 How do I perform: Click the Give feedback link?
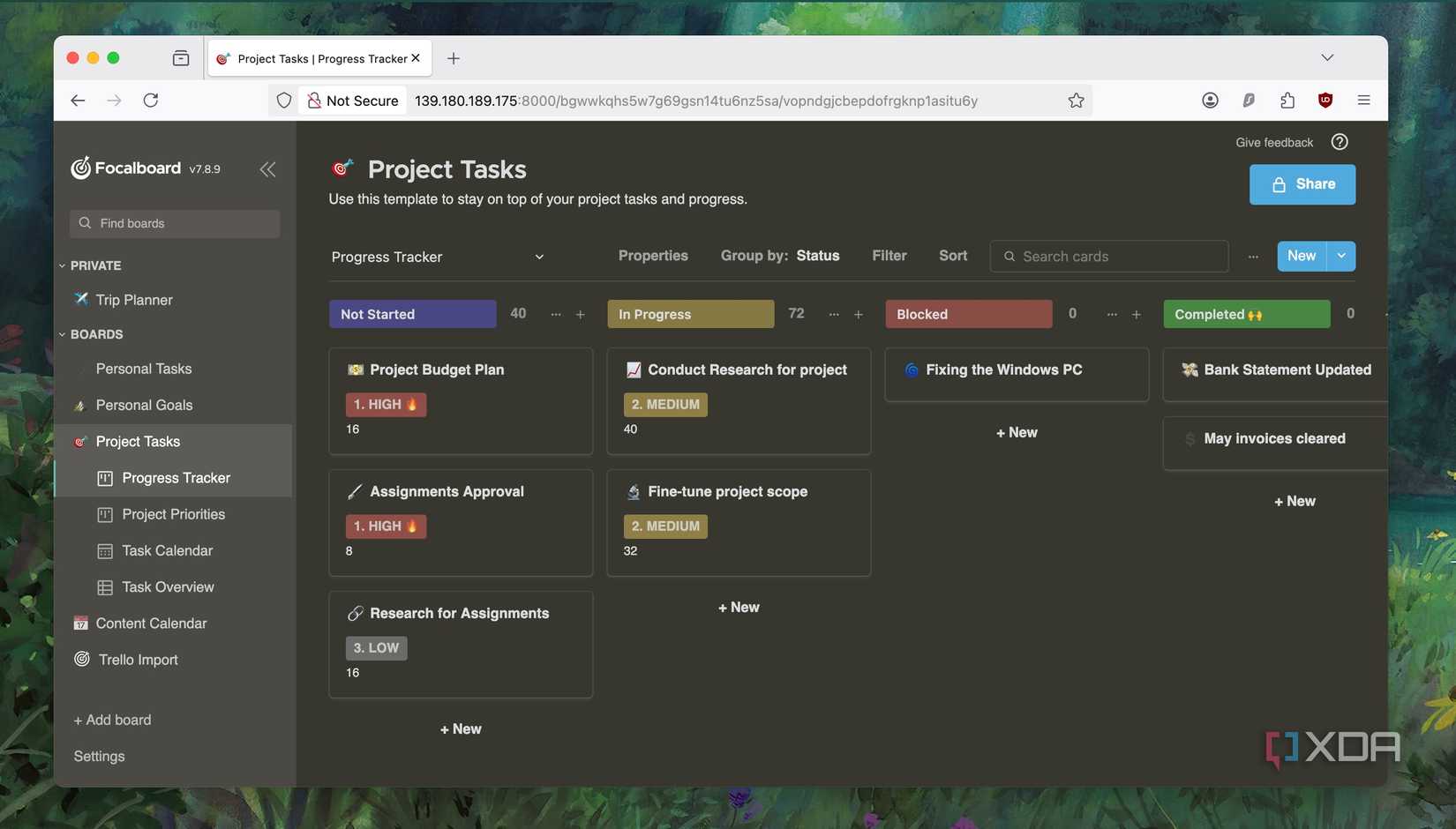coord(1273,141)
